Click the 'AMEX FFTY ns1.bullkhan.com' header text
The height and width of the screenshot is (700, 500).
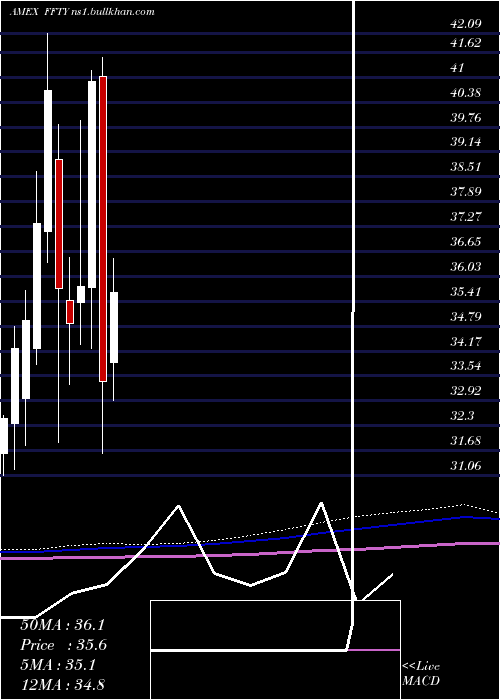[x=82, y=12]
